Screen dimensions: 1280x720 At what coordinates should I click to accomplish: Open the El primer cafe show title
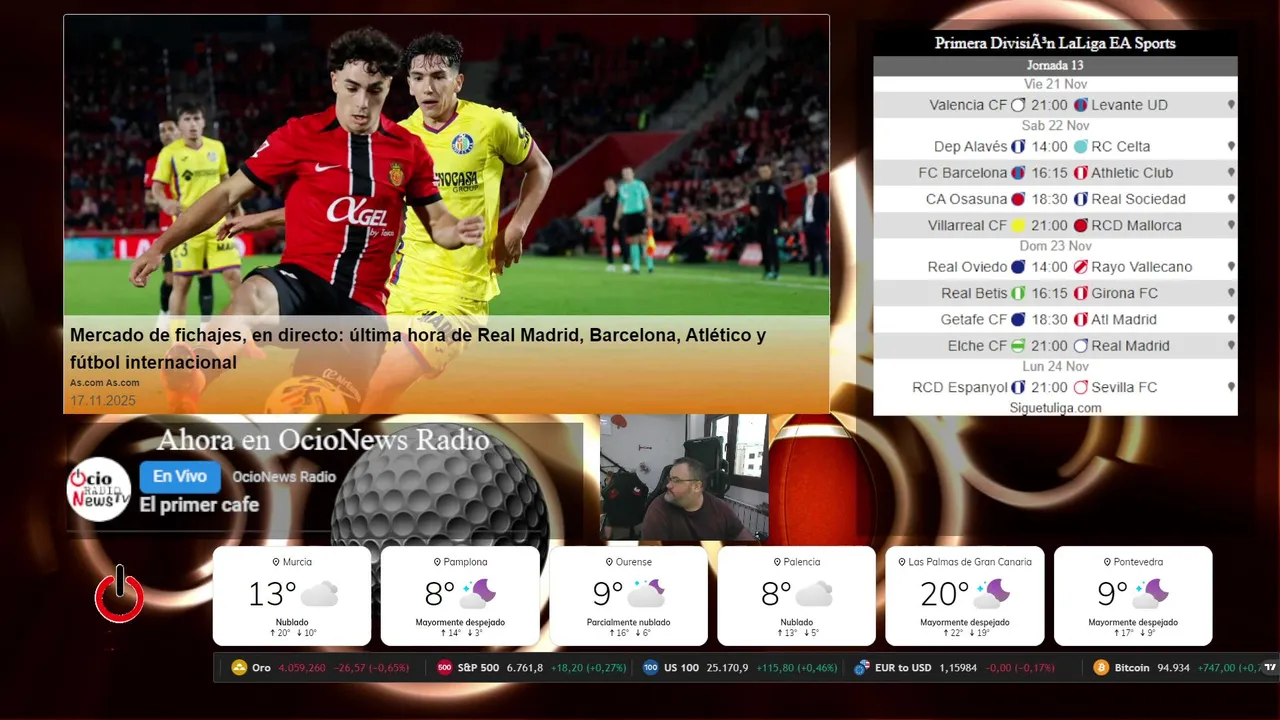pyautogui.click(x=199, y=505)
